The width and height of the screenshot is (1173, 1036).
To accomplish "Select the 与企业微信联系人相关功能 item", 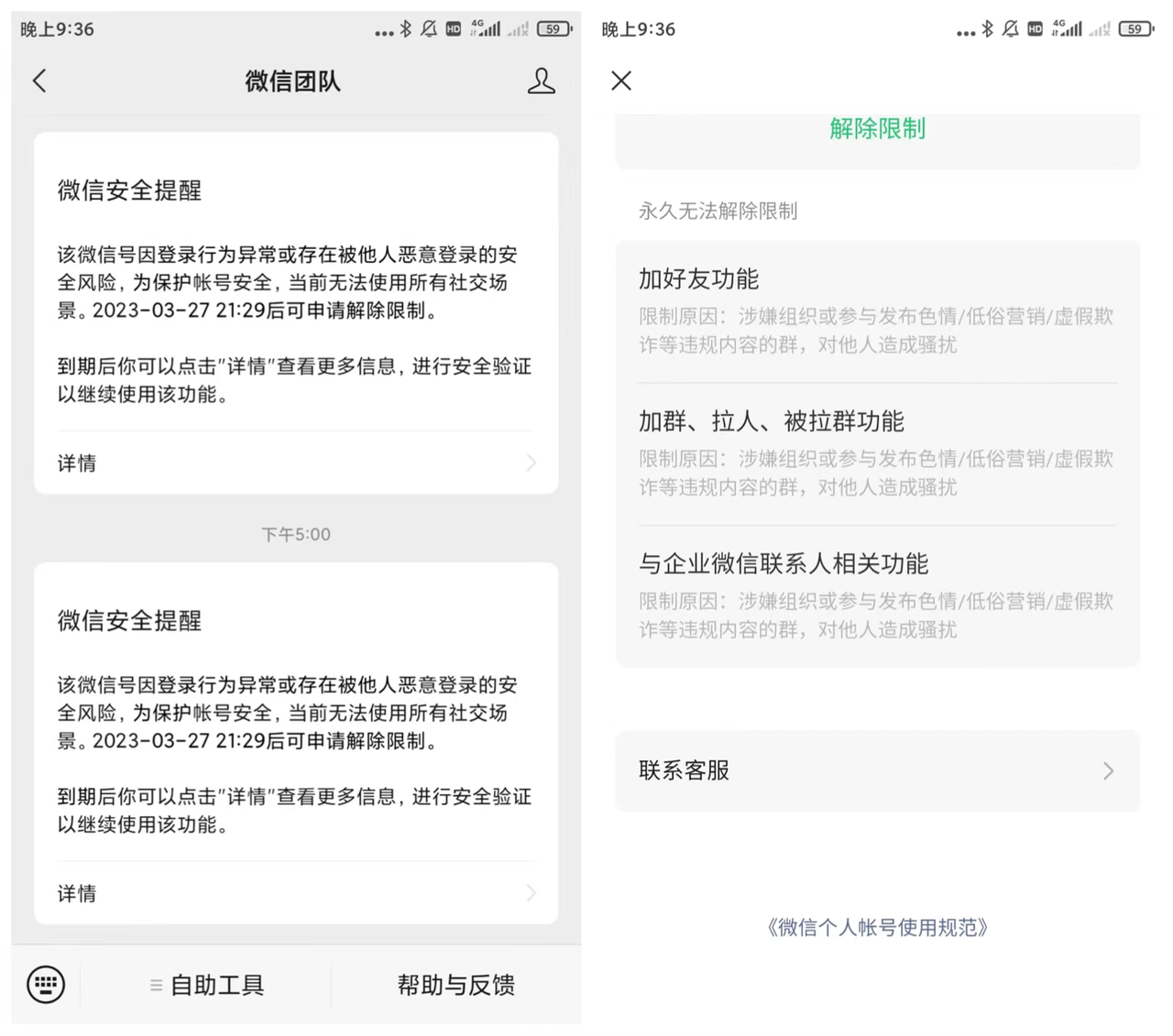I will (877, 596).
